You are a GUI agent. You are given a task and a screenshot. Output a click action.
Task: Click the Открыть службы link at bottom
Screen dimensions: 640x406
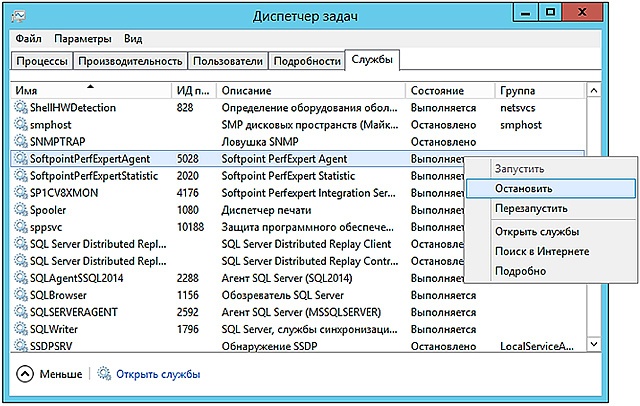pos(158,375)
